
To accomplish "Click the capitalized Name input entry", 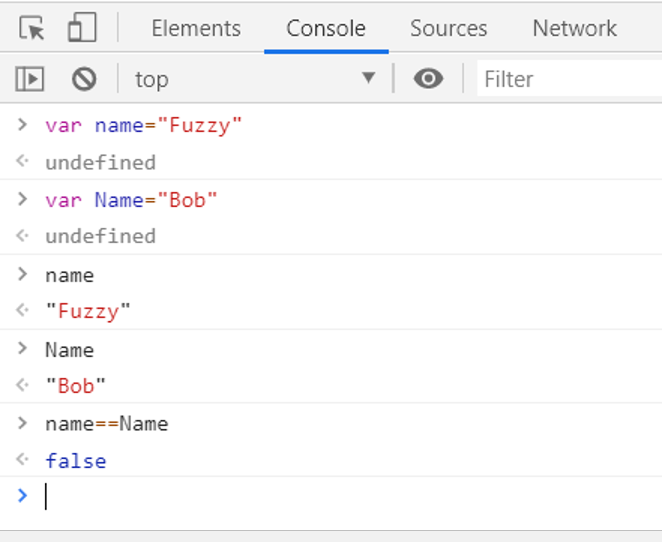I will point(69,350).
